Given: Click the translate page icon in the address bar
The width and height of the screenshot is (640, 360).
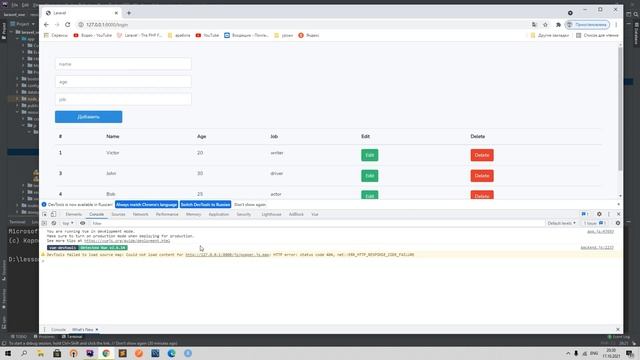Looking at the screenshot, I should point(534,24).
